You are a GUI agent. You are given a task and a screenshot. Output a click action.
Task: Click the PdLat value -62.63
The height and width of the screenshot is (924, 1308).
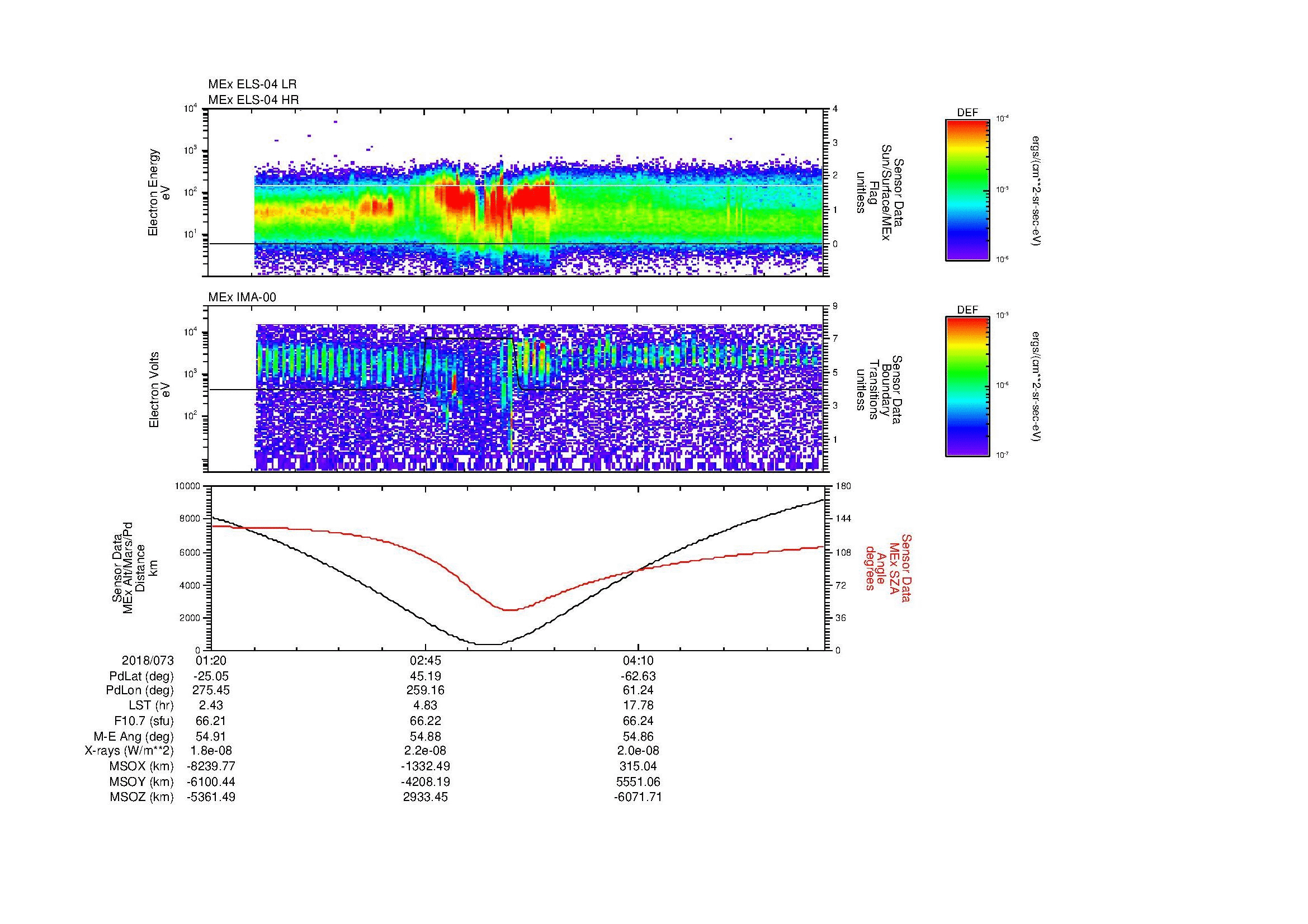pos(638,676)
